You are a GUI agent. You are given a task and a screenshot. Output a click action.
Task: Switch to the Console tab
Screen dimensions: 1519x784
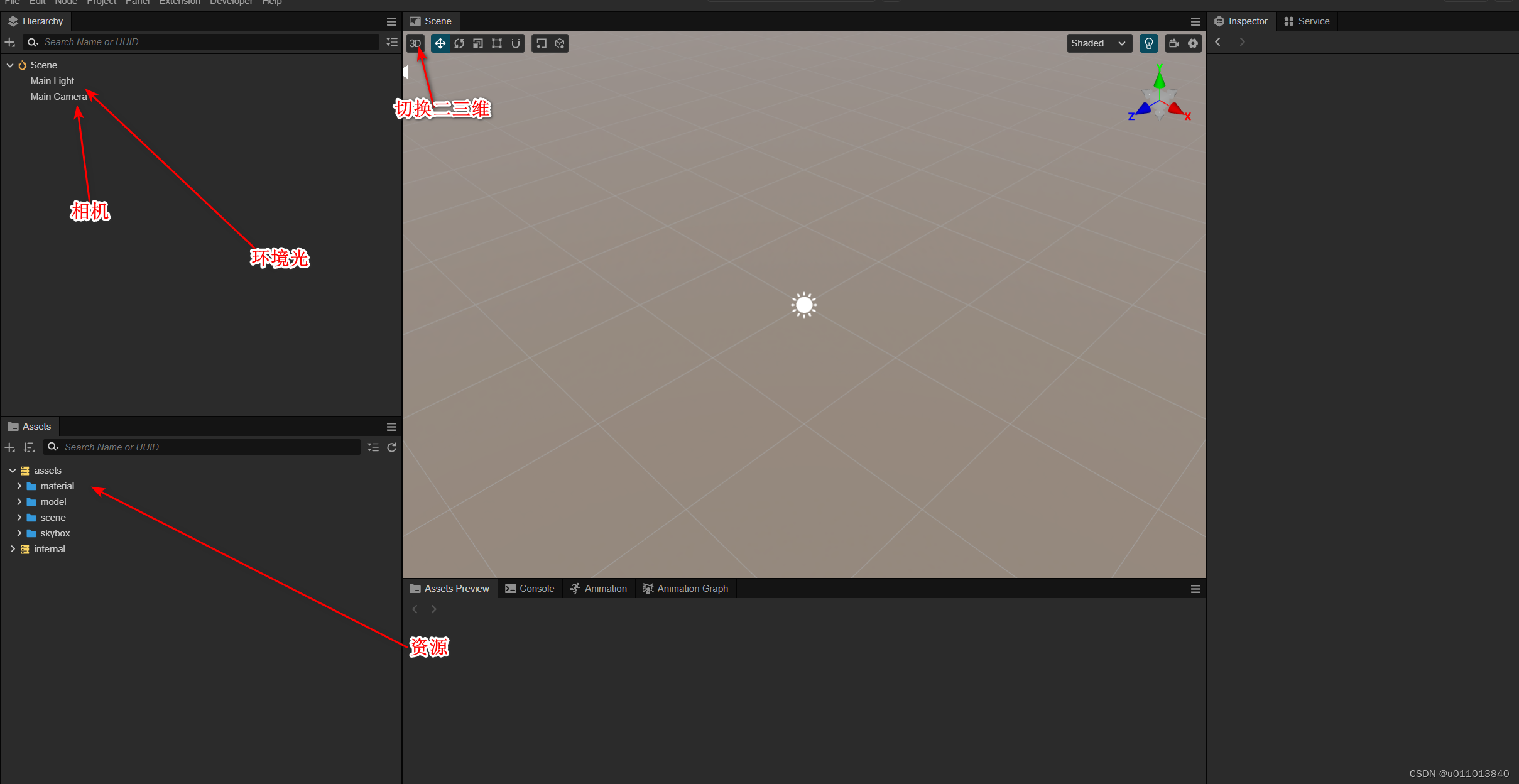tap(530, 589)
